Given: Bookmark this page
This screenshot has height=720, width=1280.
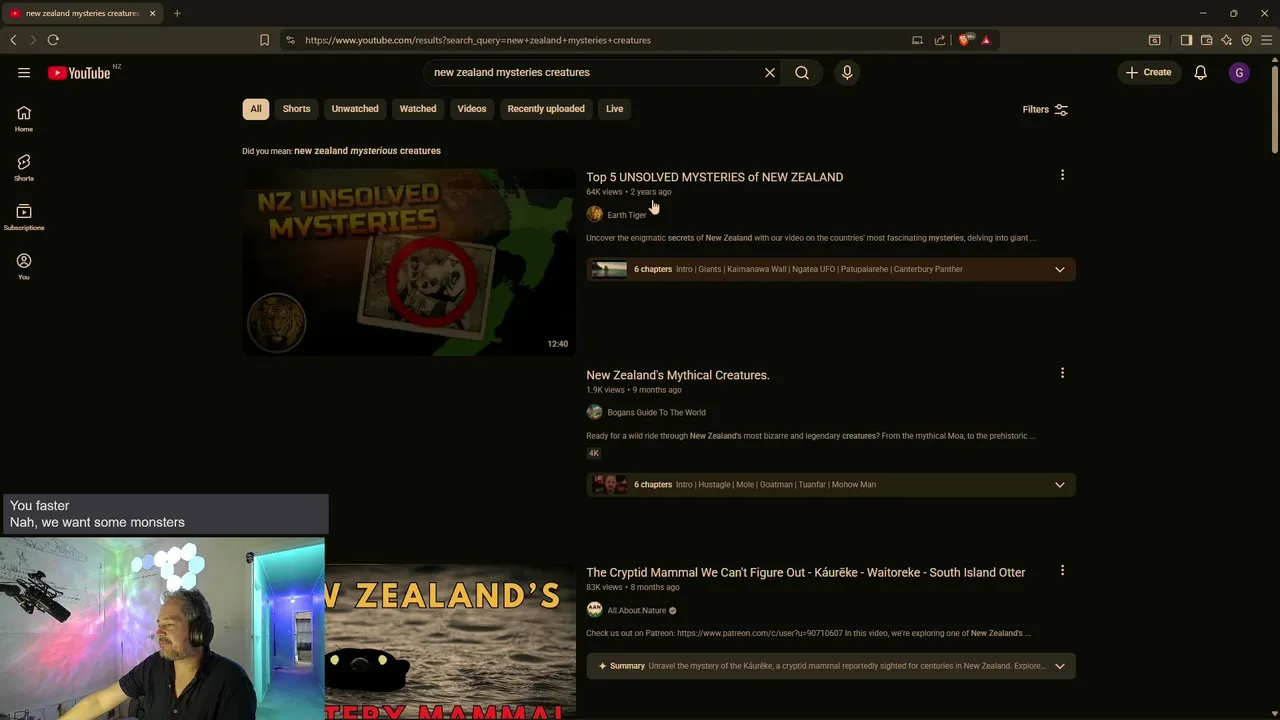Looking at the screenshot, I should pos(264,40).
